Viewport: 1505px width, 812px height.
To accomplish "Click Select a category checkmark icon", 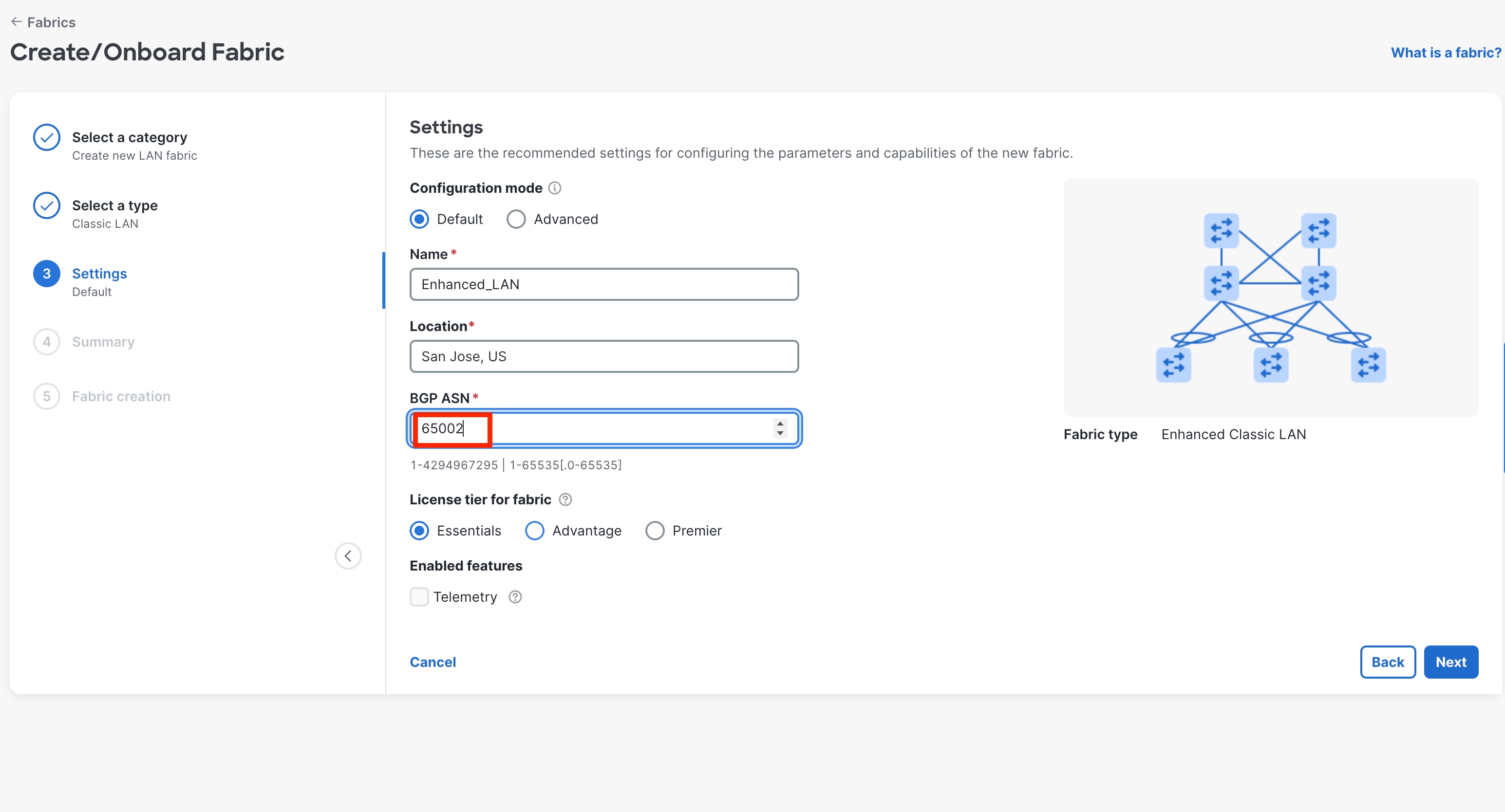I will point(47,137).
